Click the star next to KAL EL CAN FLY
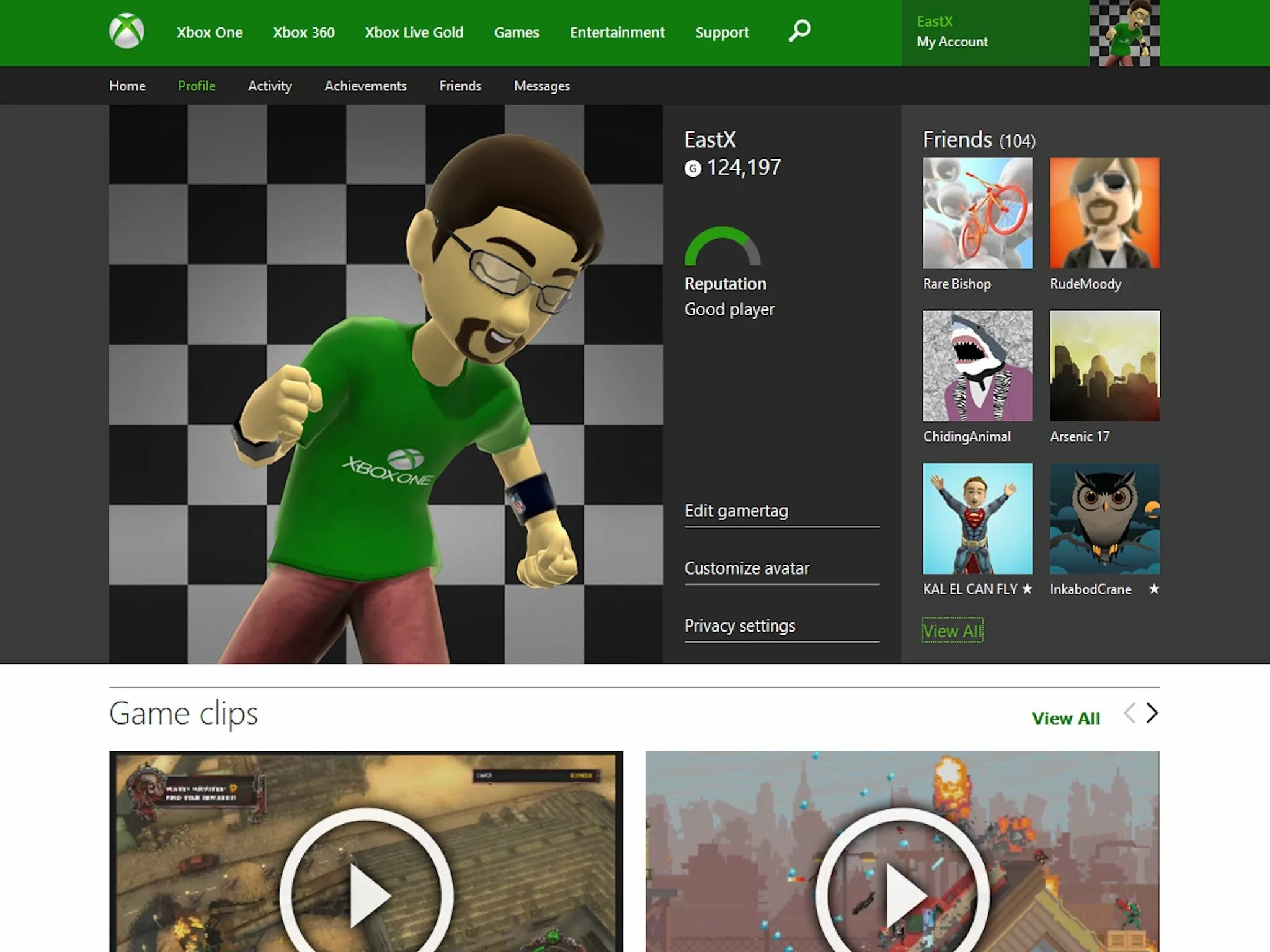The height and width of the screenshot is (952, 1270). [x=1027, y=589]
